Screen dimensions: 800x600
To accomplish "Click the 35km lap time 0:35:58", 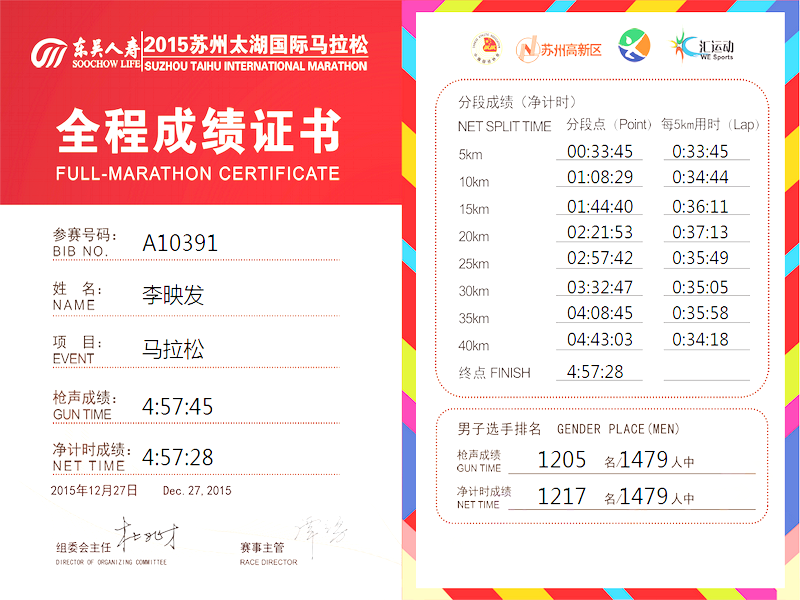I will [x=700, y=313].
